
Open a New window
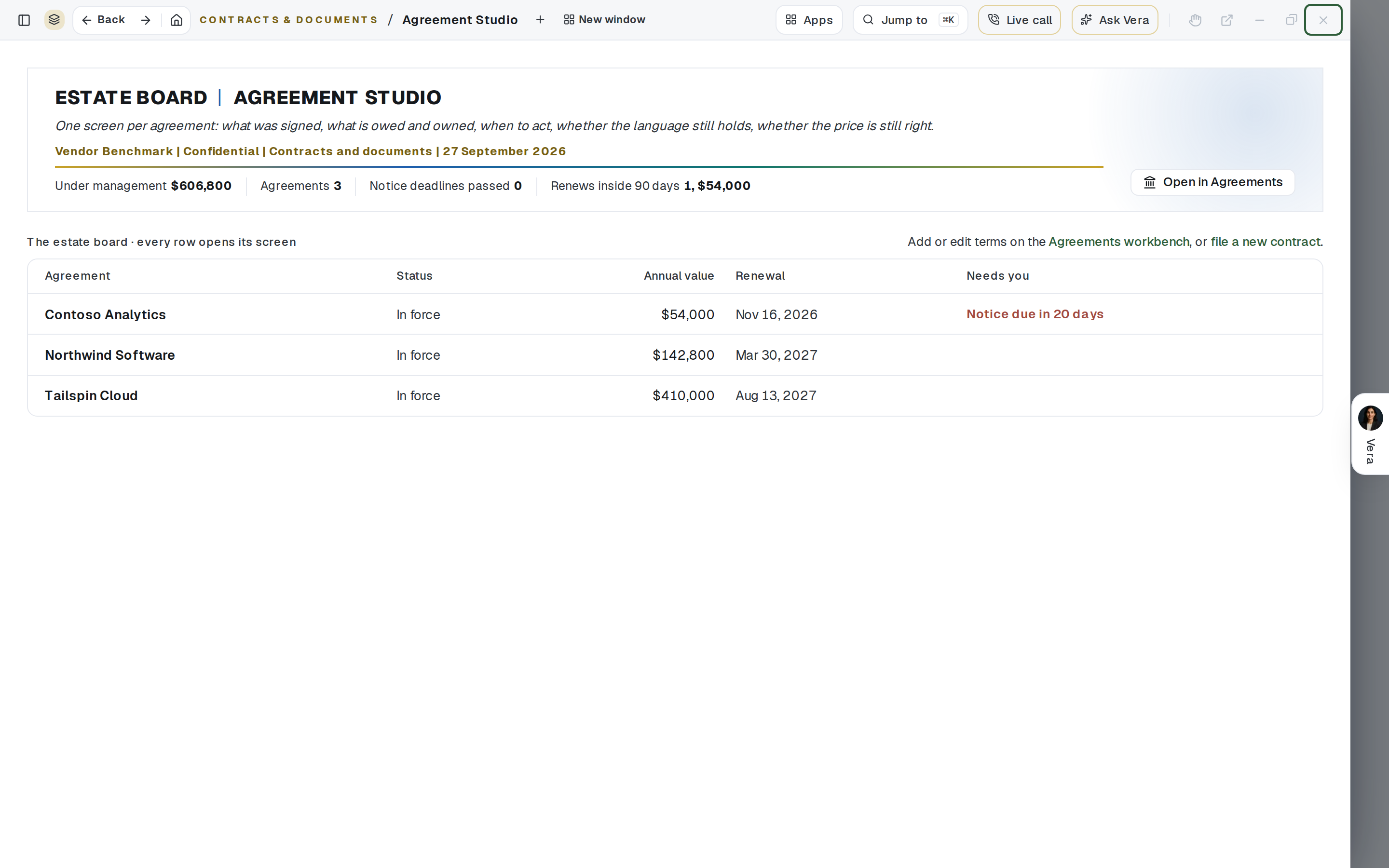tap(605, 20)
